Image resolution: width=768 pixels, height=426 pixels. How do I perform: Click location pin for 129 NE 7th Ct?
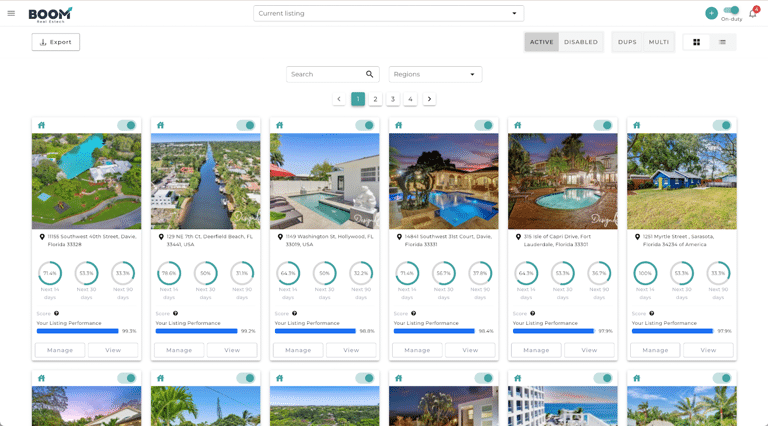coord(161,237)
